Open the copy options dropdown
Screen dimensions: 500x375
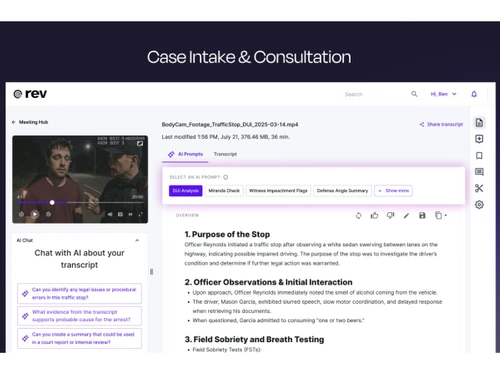pyautogui.click(x=441, y=216)
